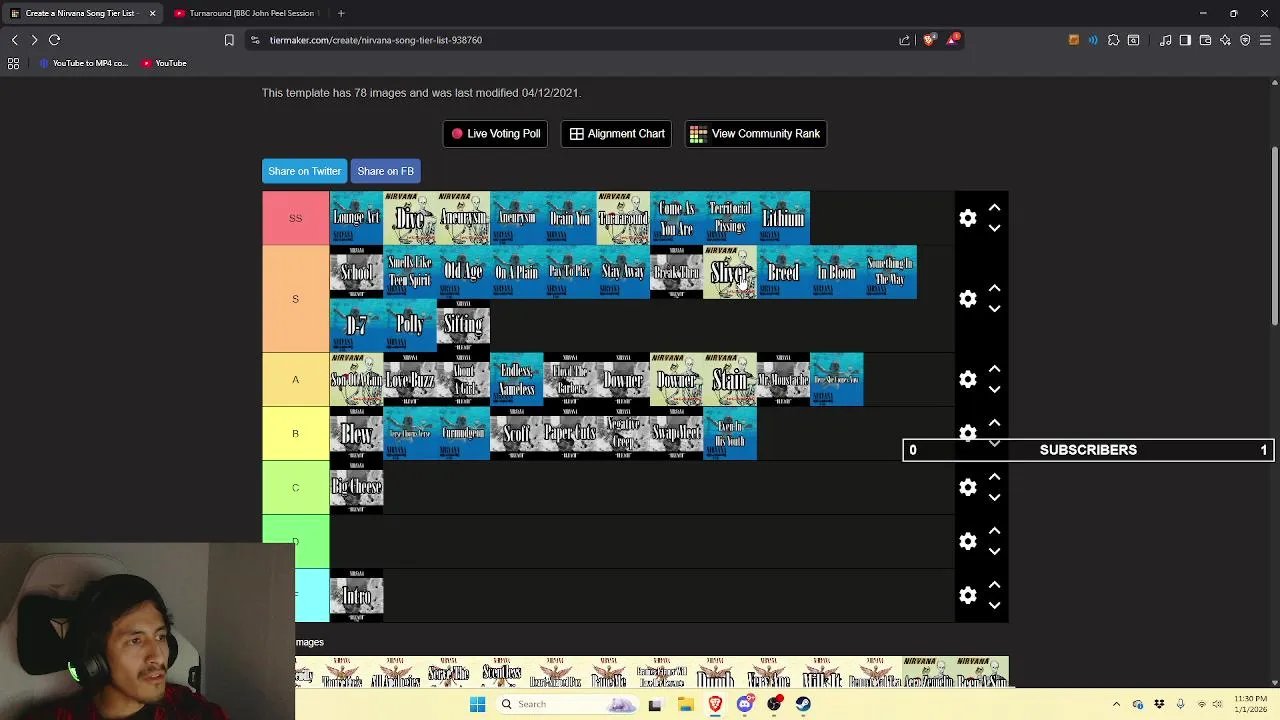Screen dimensions: 1280x720
Task: Select the Polly song tile
Action: tap(410, 326)
